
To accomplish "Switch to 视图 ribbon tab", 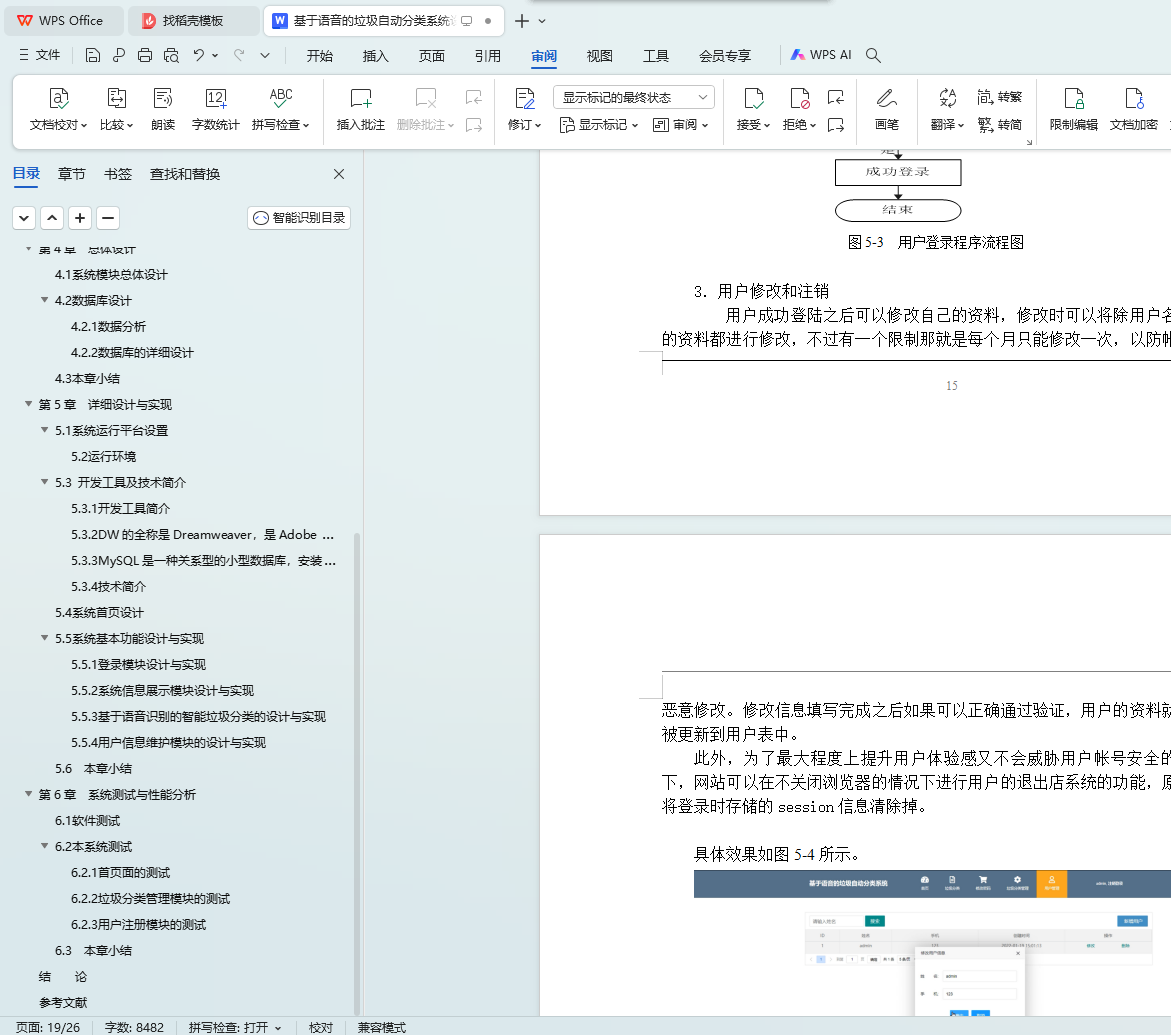I will click(x=600, y=56).
